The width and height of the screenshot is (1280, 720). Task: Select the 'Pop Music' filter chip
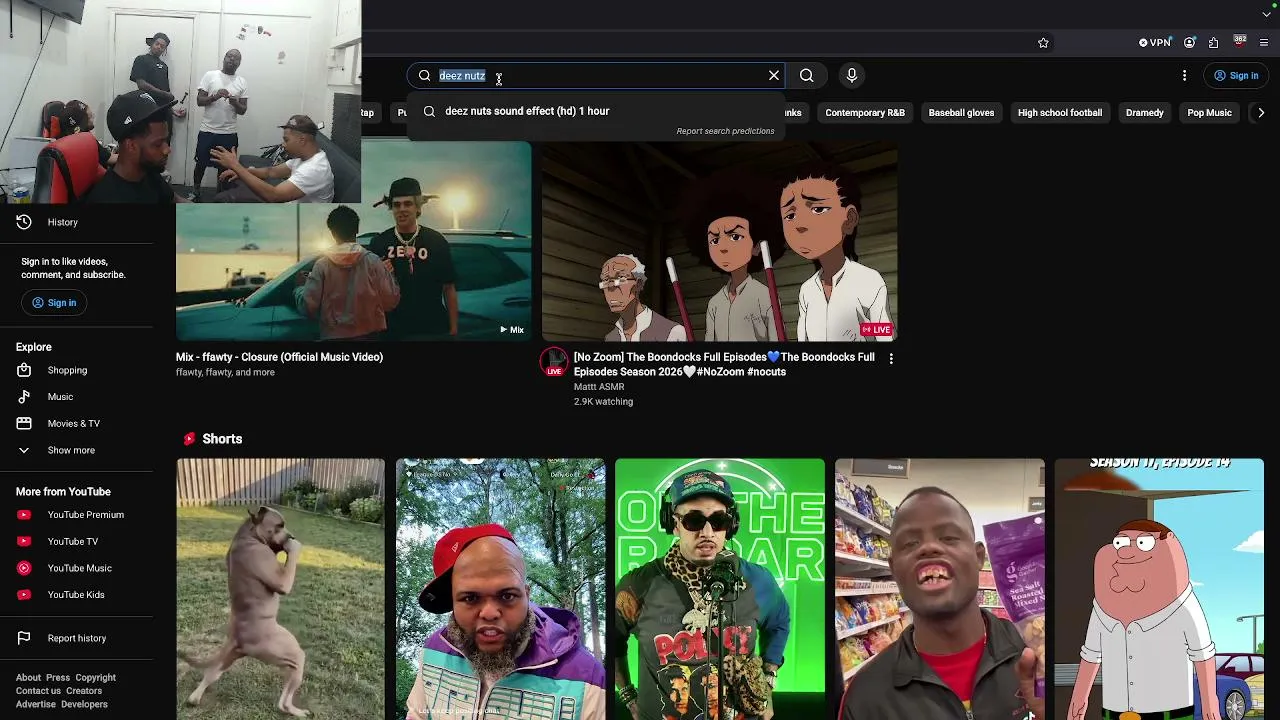click(x=1209, y=113)
